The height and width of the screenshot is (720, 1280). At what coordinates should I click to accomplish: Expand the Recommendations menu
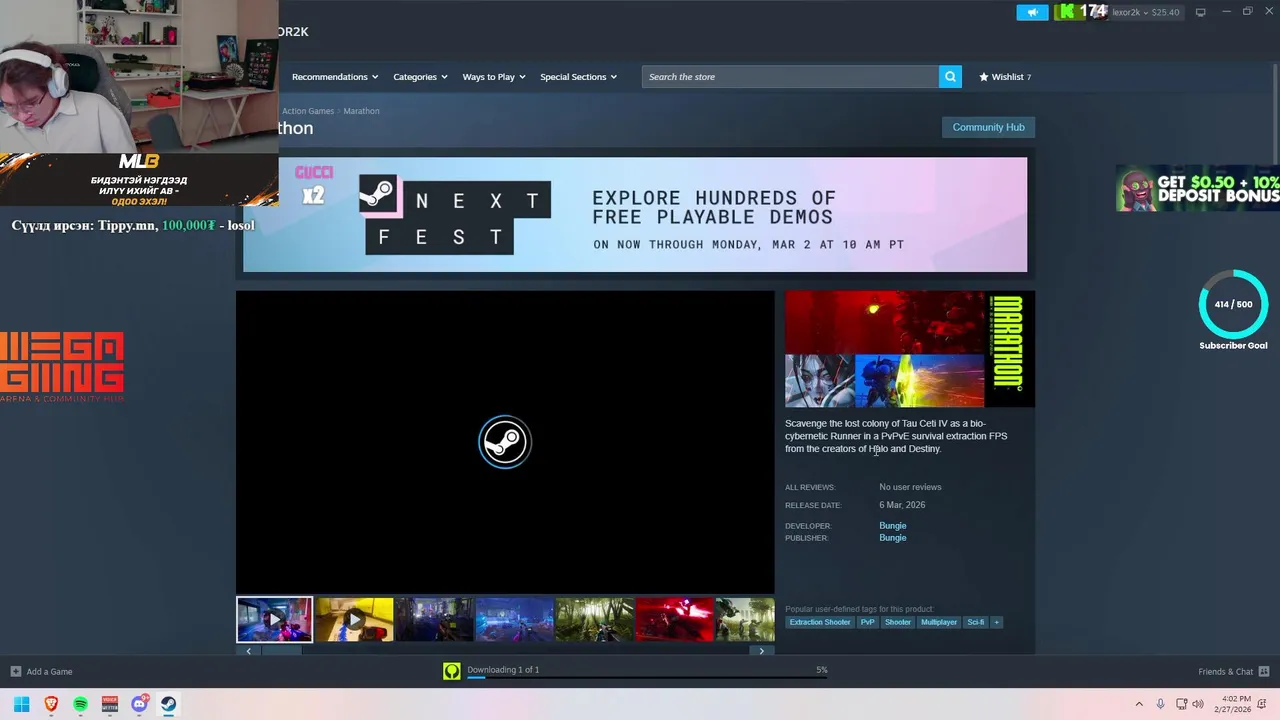(335, 77)
